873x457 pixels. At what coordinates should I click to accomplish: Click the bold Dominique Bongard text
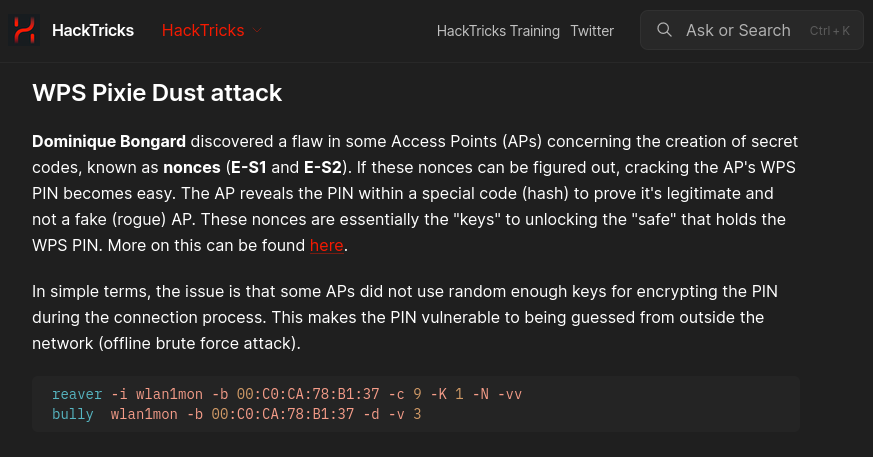click(109, 141)
